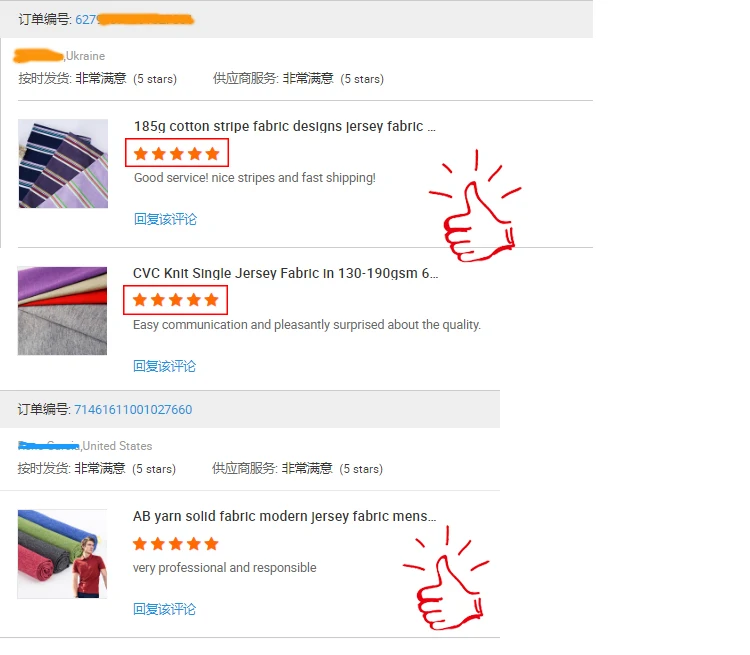This screenshot has height=655, width=750.
Task: Click the 'very professional and responsible' review text
Action: click(224, 567)
